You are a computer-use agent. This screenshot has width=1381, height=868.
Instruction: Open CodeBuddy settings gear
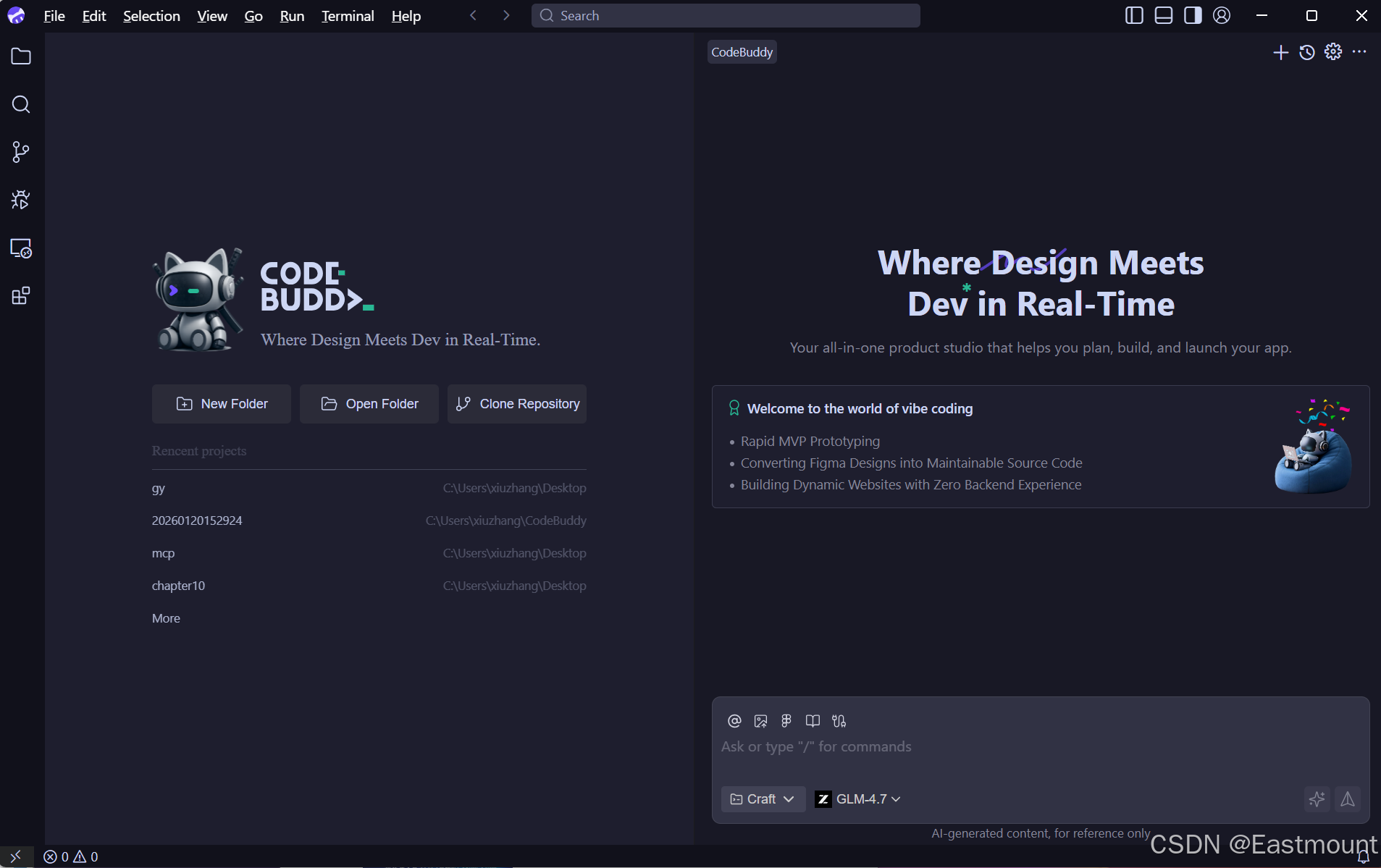pos(1333,51)
